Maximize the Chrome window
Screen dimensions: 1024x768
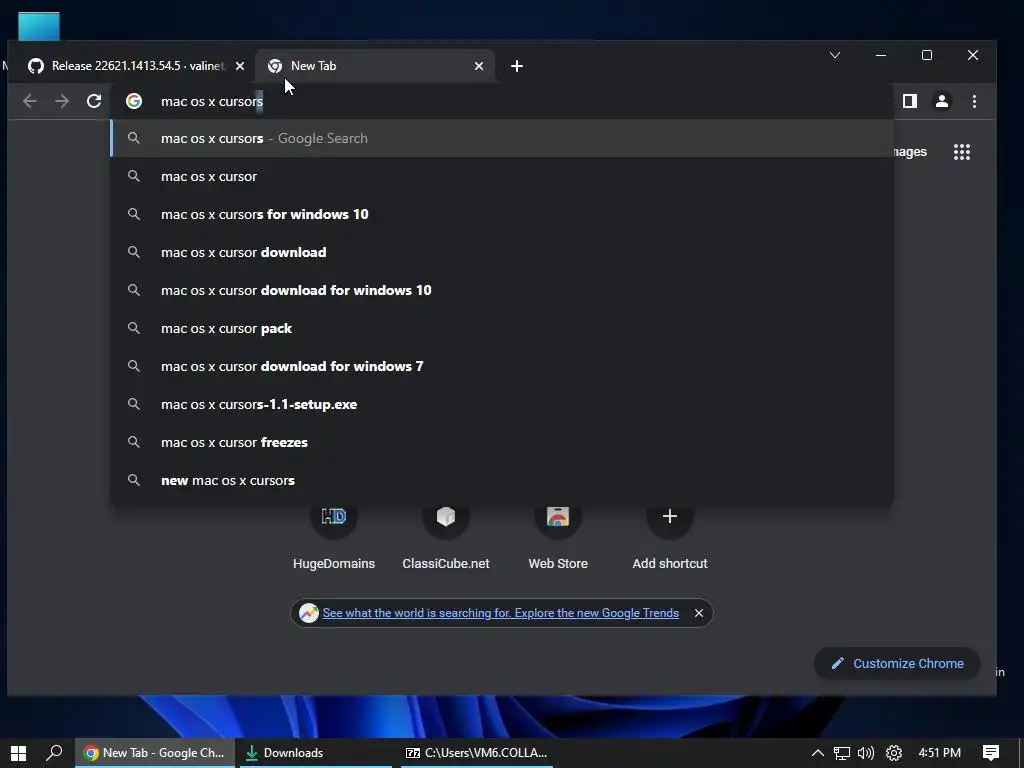pyautogui.click(x=927, y=55)
